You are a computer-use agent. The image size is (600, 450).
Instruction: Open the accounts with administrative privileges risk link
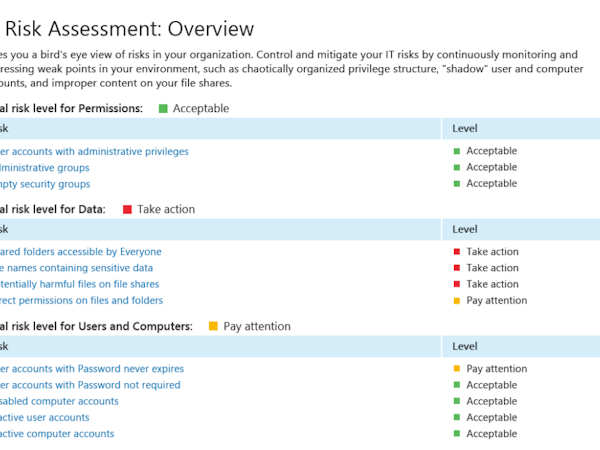pyautogui.click(x=95, y=152)
